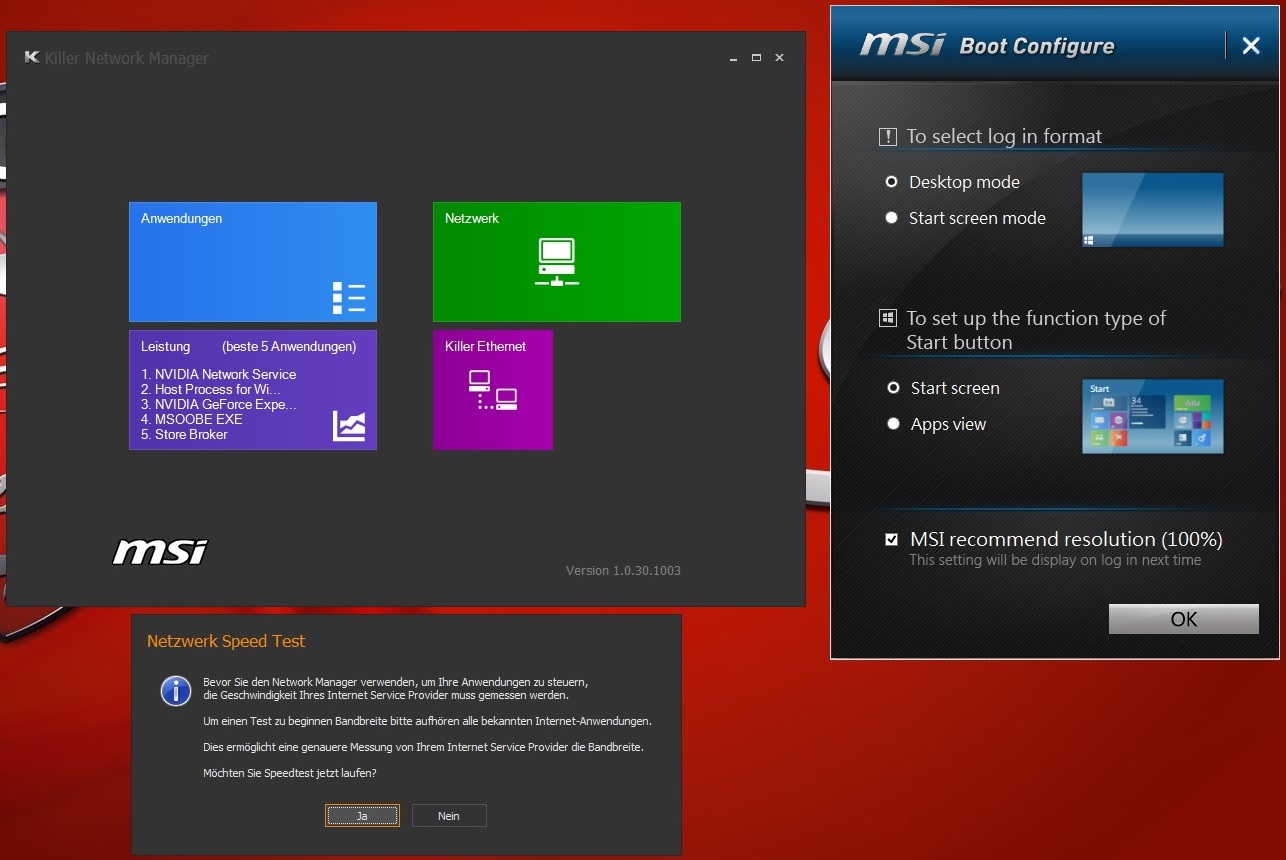Minimize the Killer Network Manager window

click(734, 58)
